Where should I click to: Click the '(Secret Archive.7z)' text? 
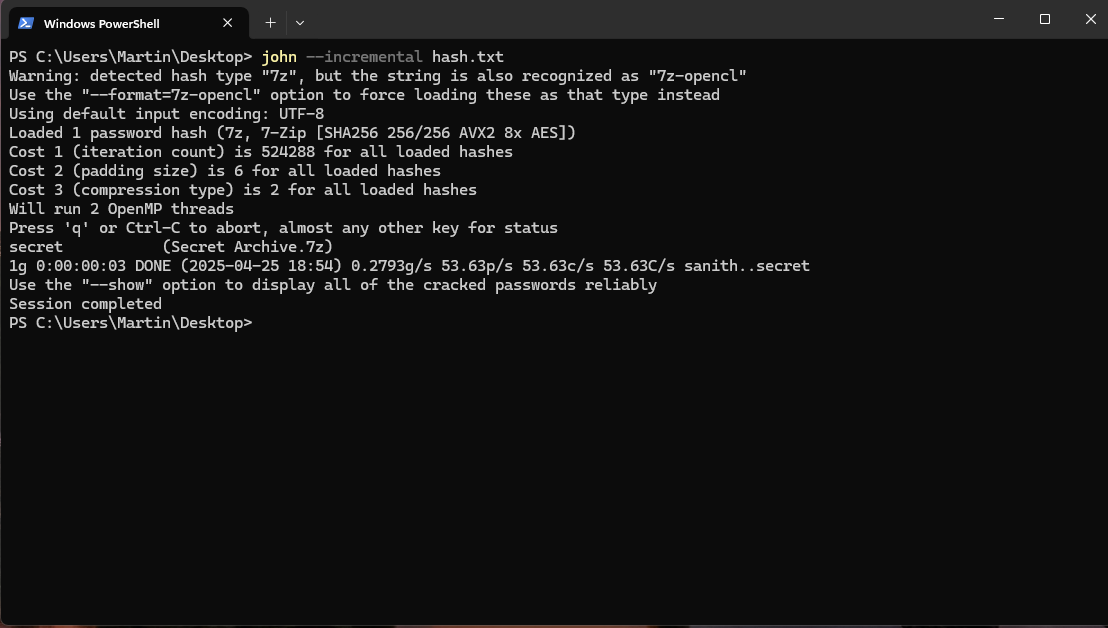point(247,247)
